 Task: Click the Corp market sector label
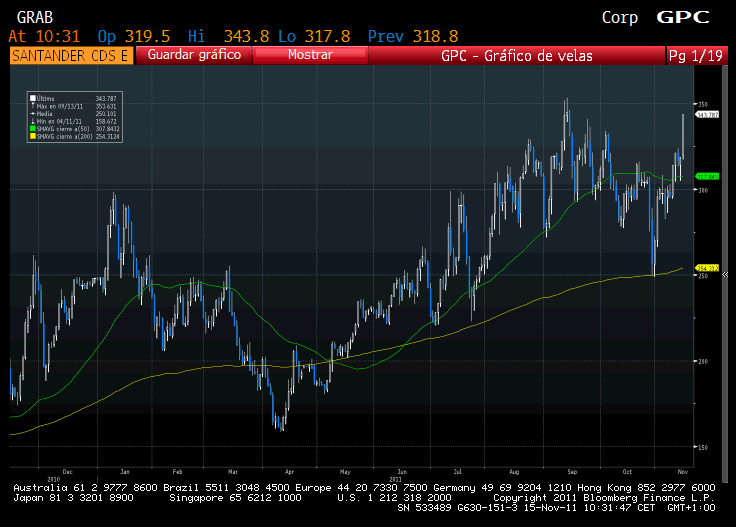pos(620,17)
